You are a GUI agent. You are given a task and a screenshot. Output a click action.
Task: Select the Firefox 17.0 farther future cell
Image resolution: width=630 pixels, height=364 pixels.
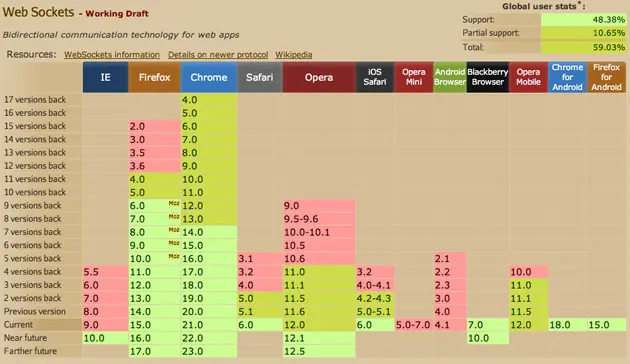click(x=154, y=351)
